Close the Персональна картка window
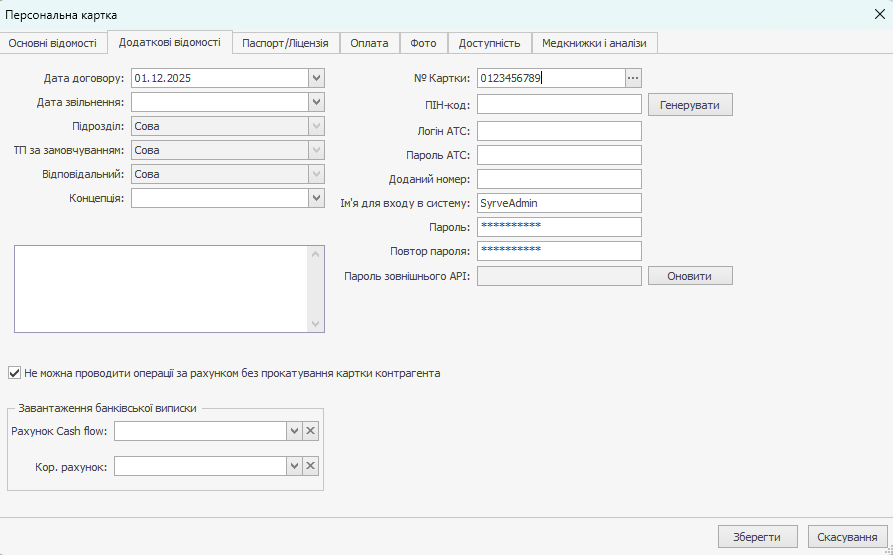Screen dimensions: 893x555 (x=879, y=14)
